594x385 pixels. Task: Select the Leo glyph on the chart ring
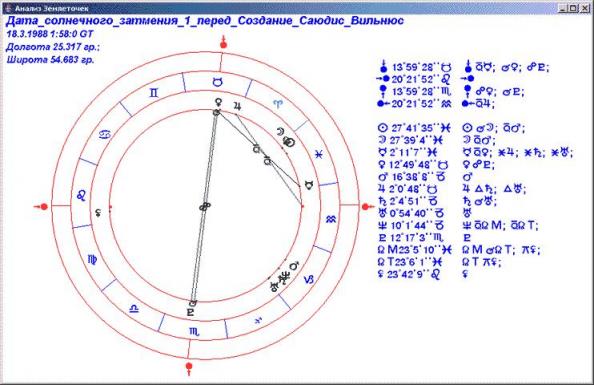(81, 196)
